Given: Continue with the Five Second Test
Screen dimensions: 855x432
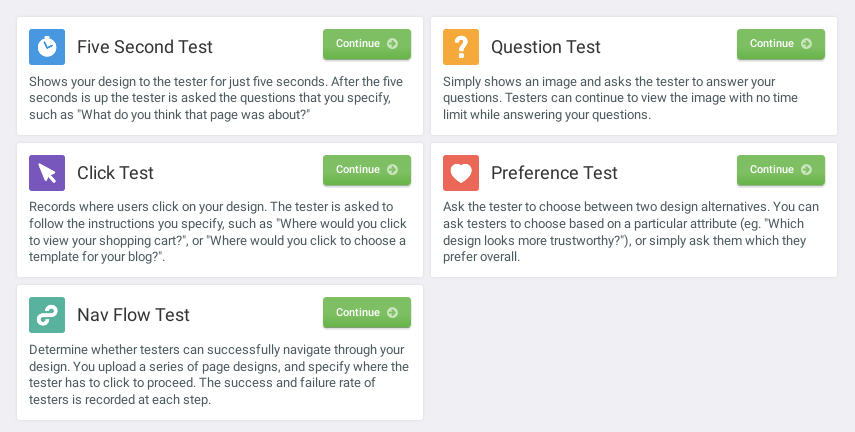Looking at the screenshot, I should [x=366, y=44].
